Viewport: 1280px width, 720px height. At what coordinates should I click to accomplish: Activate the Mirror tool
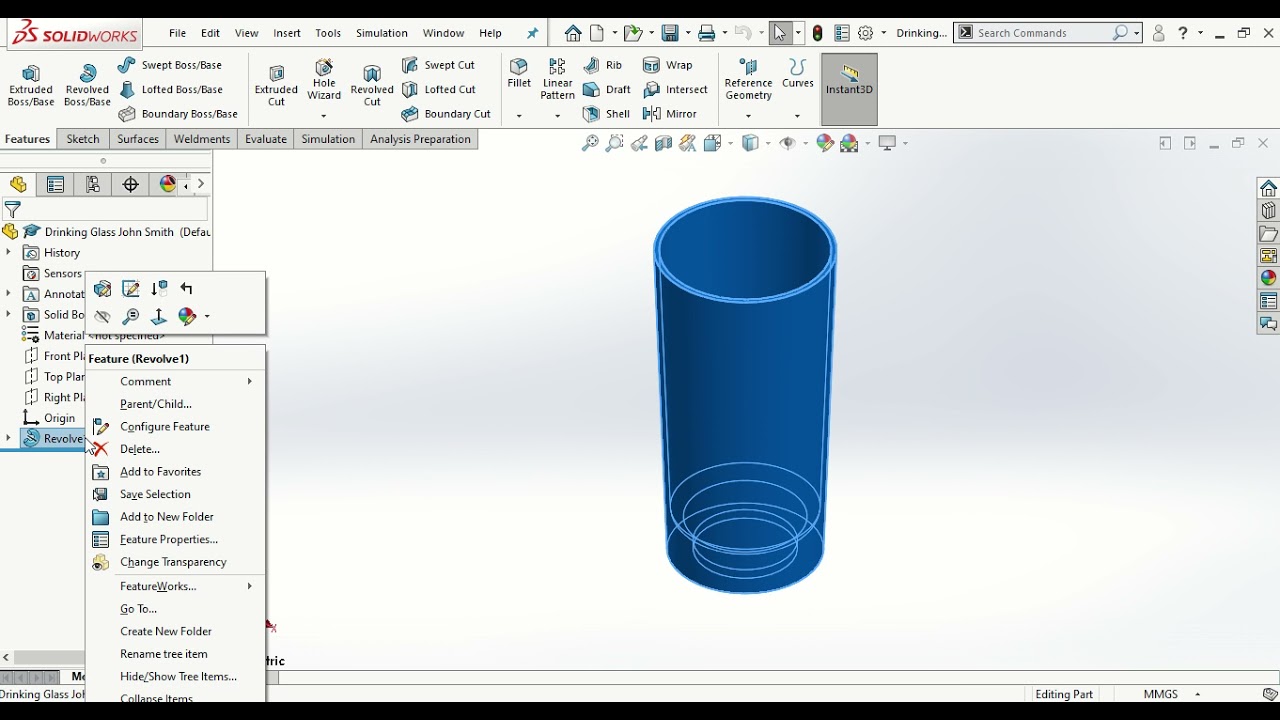(x=670, y=114)
